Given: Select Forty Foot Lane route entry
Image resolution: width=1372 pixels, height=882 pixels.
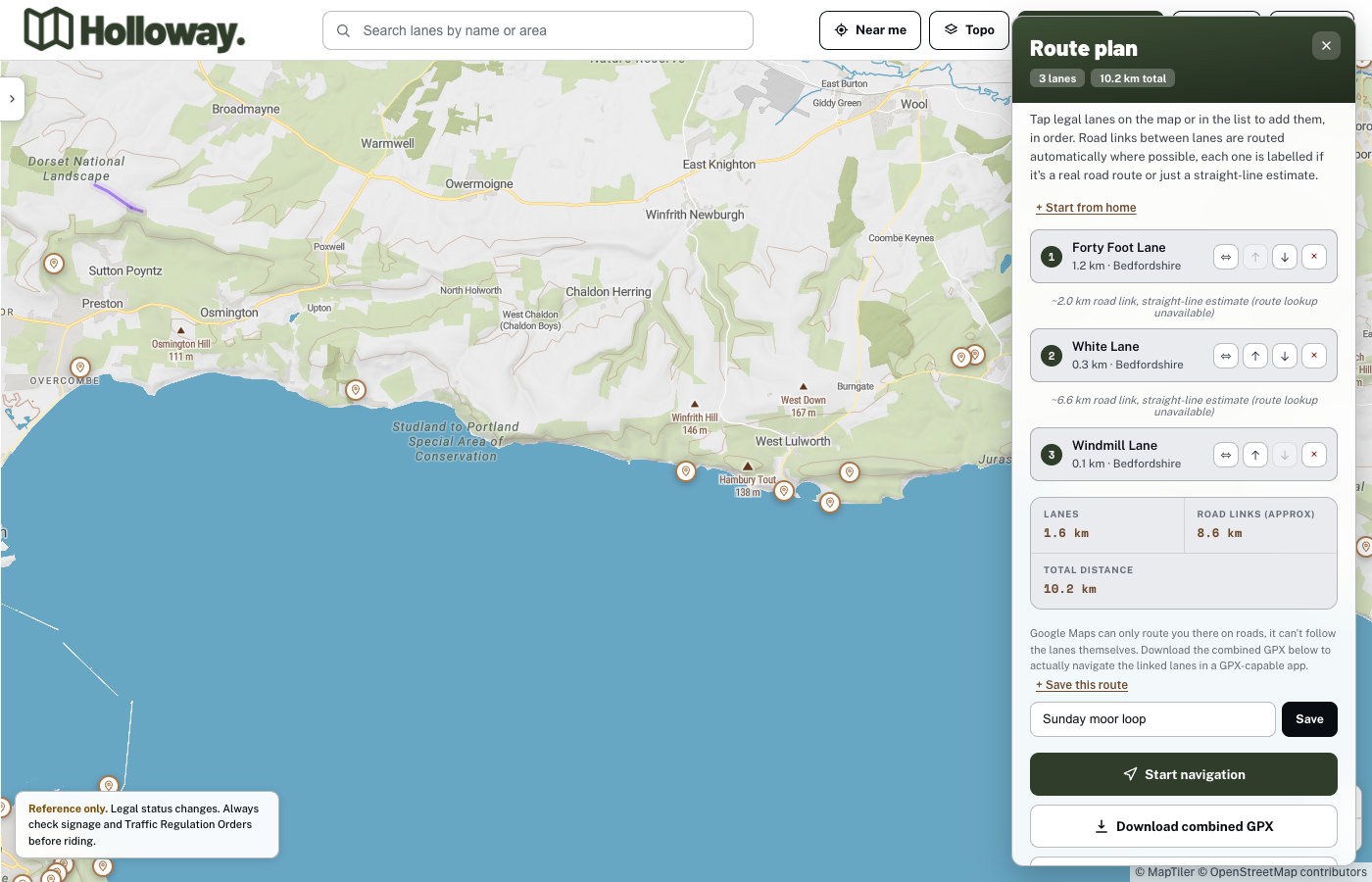Looking at the screenshot, I should point(1184,257).
